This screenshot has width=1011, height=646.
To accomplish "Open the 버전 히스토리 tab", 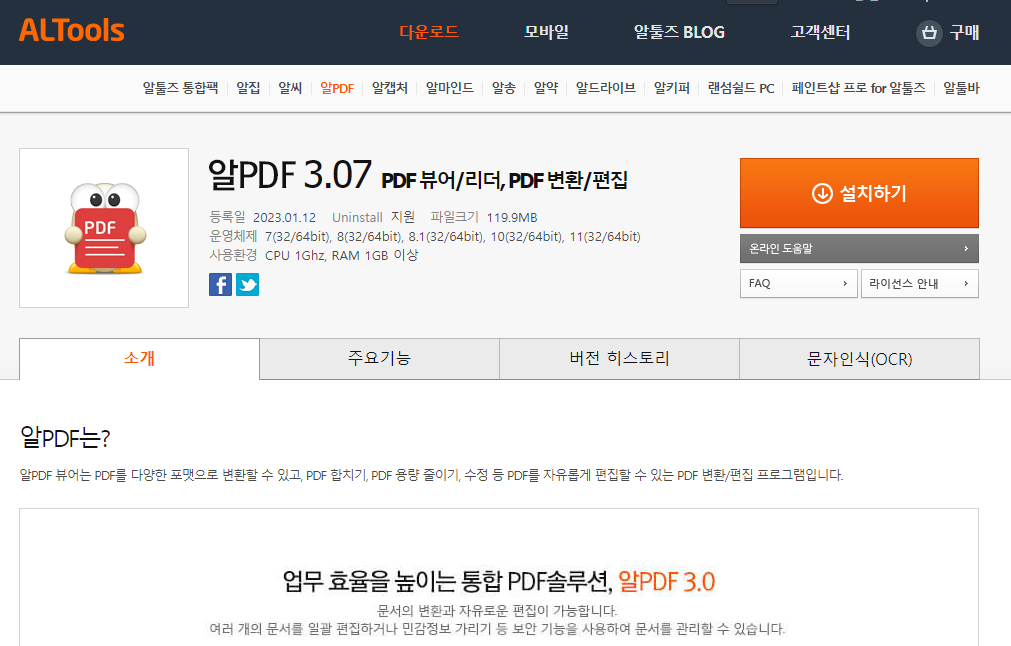I will pos(619,359).
